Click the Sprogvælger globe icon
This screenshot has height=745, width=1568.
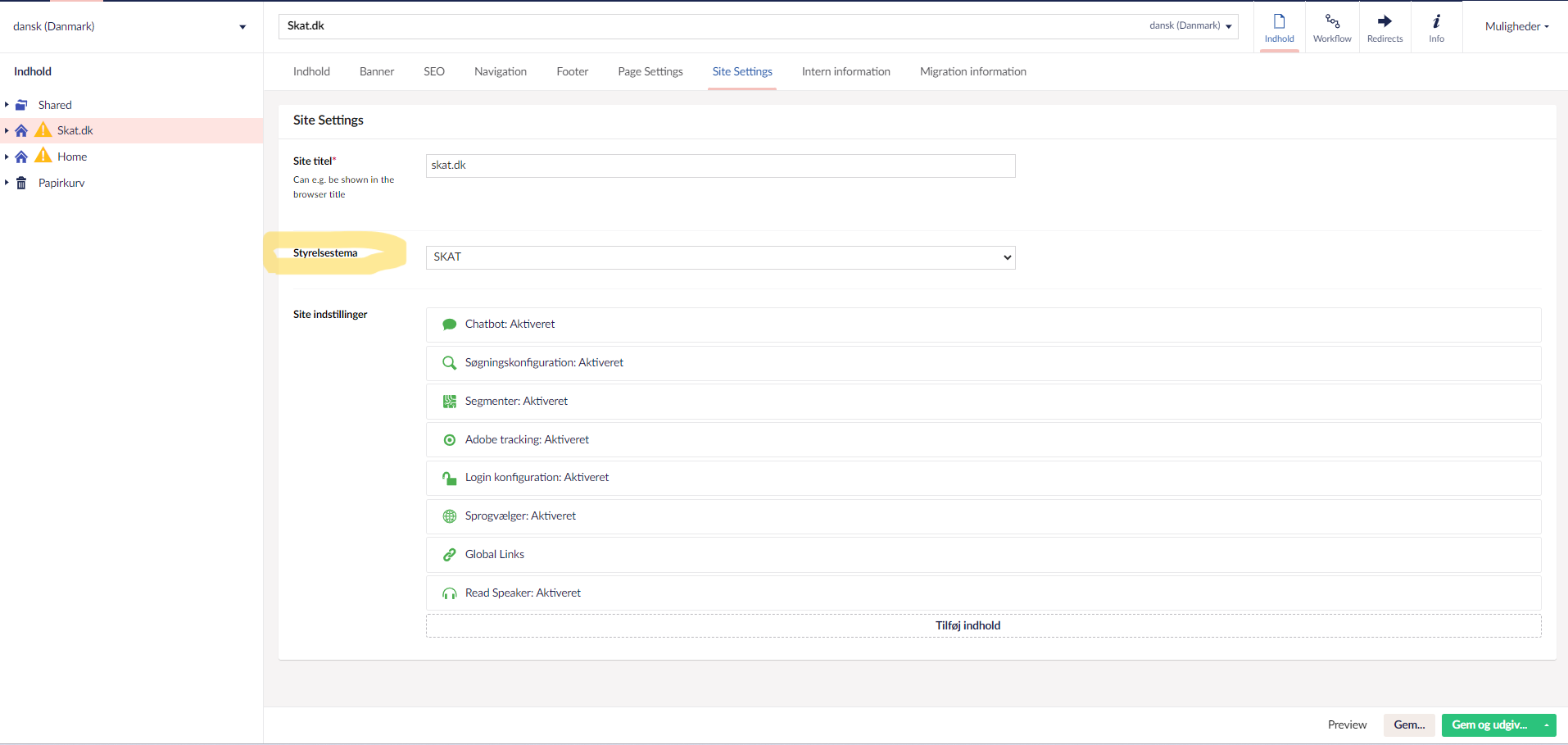(x=449, y=516)
